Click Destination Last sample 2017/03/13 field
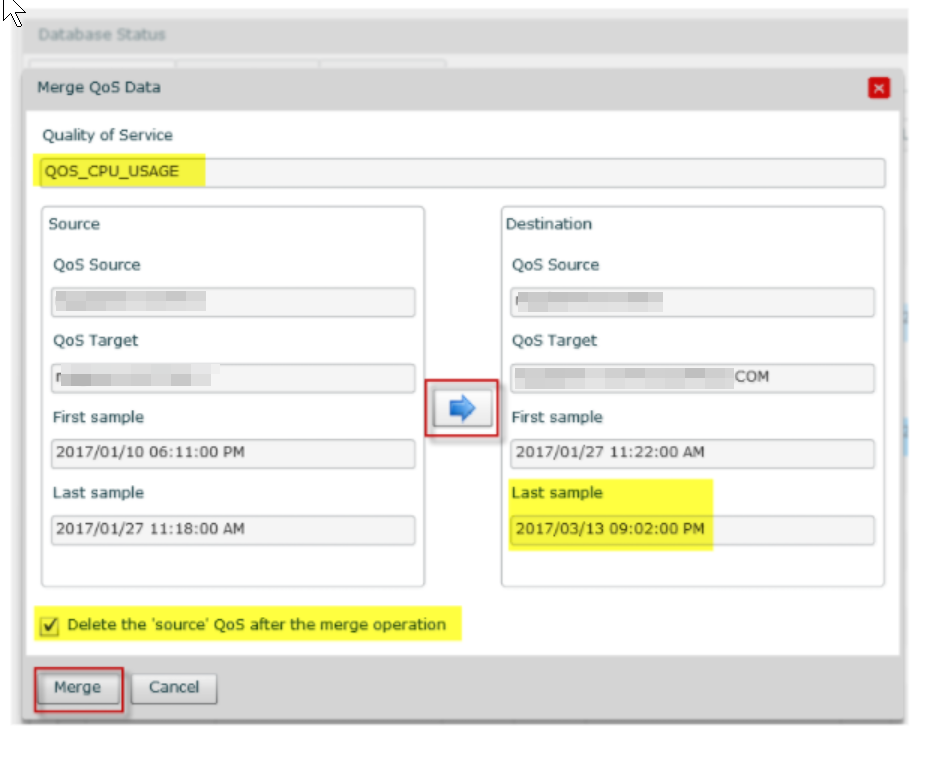The width and height of the screenshot is (945, 758). (692, 529)
